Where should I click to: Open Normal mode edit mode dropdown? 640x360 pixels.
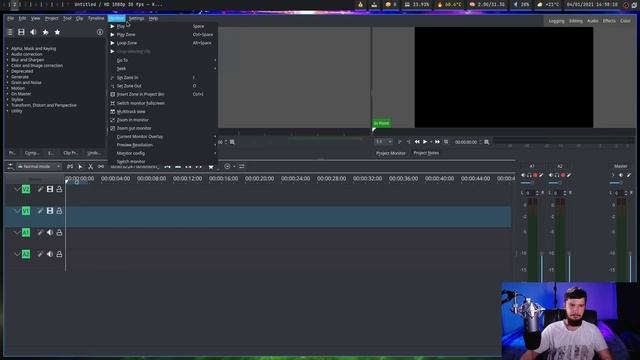[x=39, y=167]
